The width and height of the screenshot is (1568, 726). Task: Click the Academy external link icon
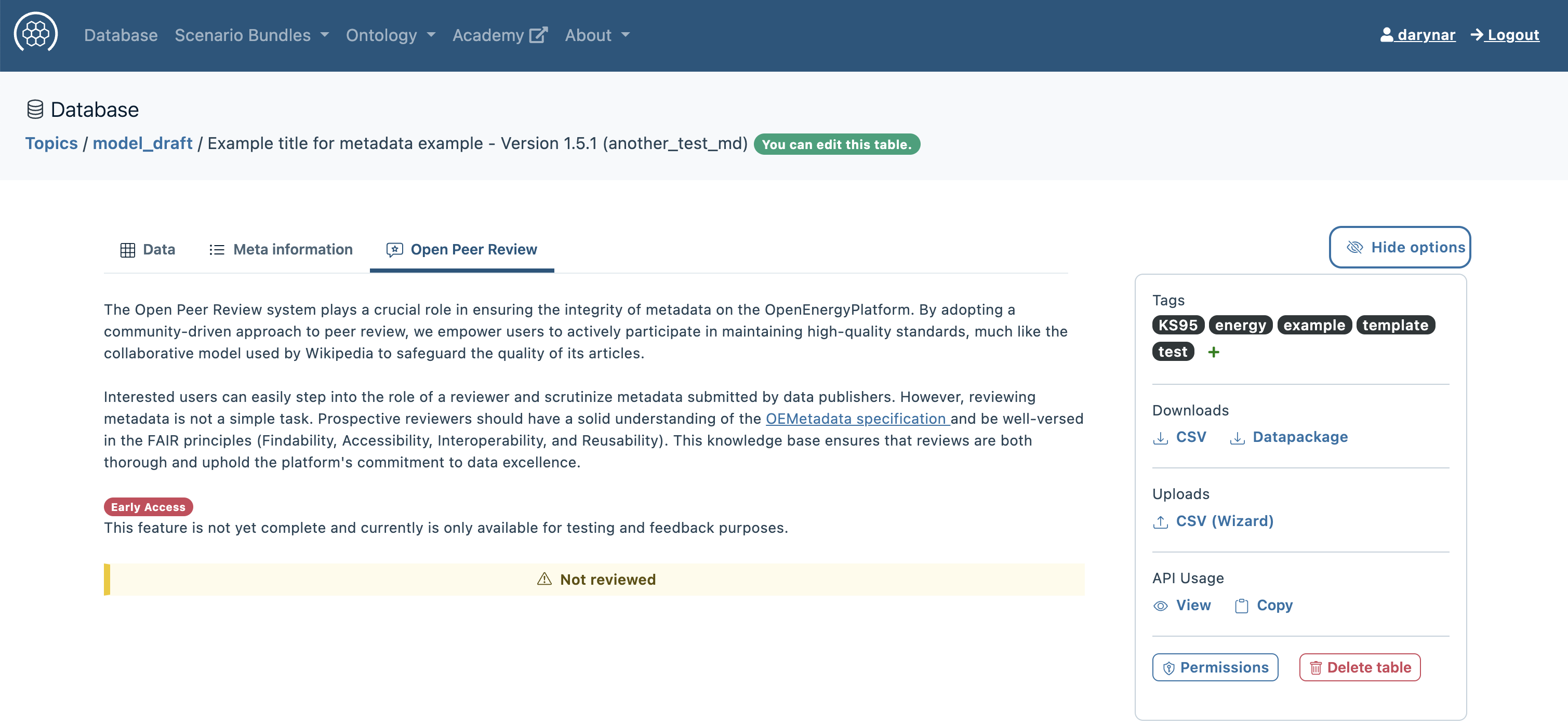[x=538, y=35]
